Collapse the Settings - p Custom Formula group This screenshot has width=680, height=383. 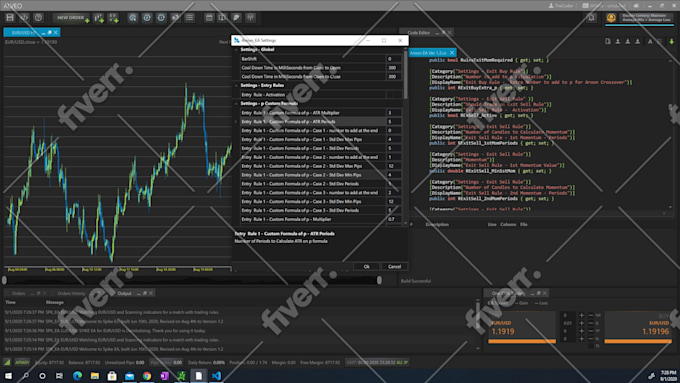236,104
